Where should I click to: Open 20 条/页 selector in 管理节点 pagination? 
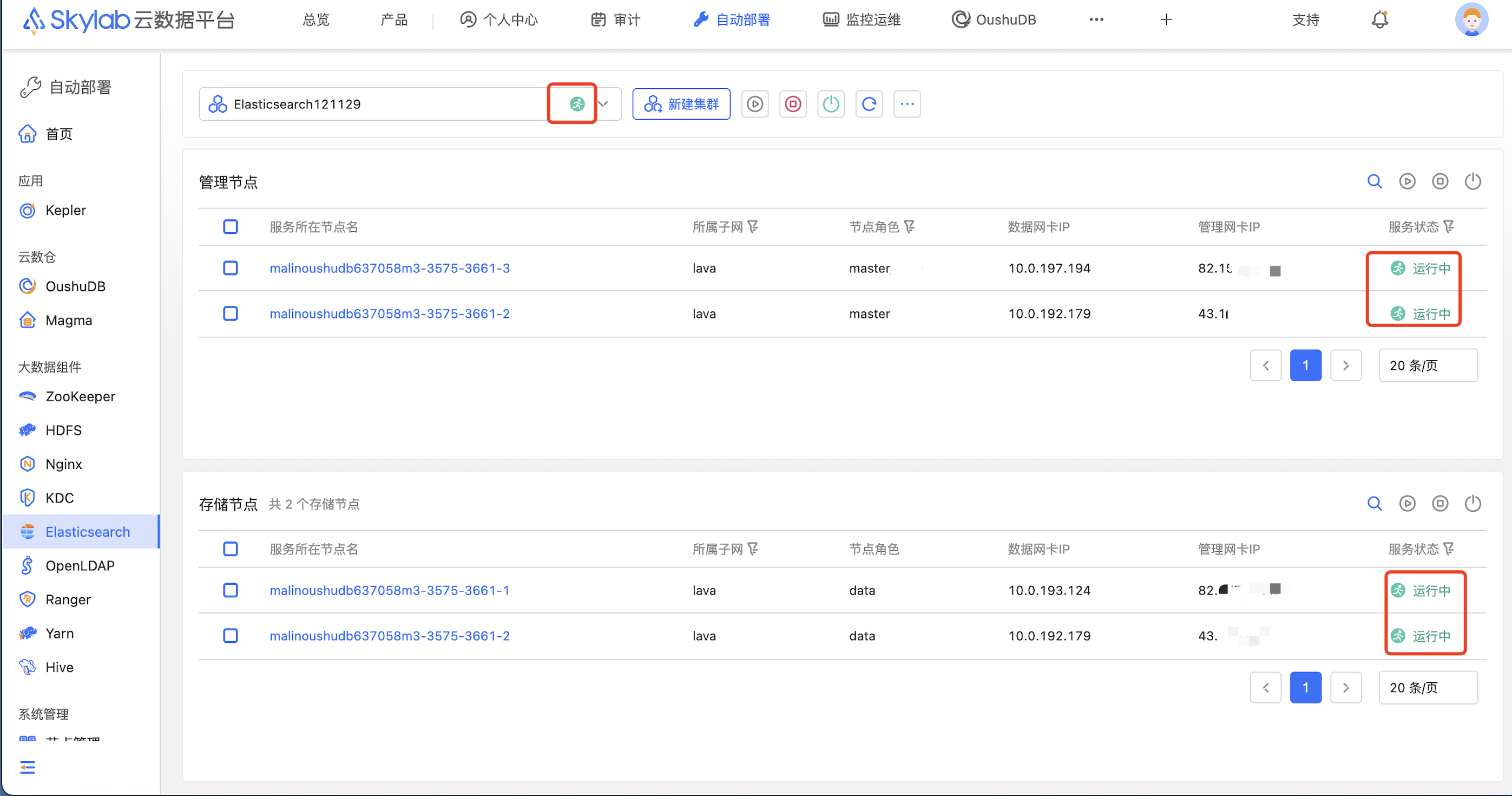click(x=1428, y=366)
